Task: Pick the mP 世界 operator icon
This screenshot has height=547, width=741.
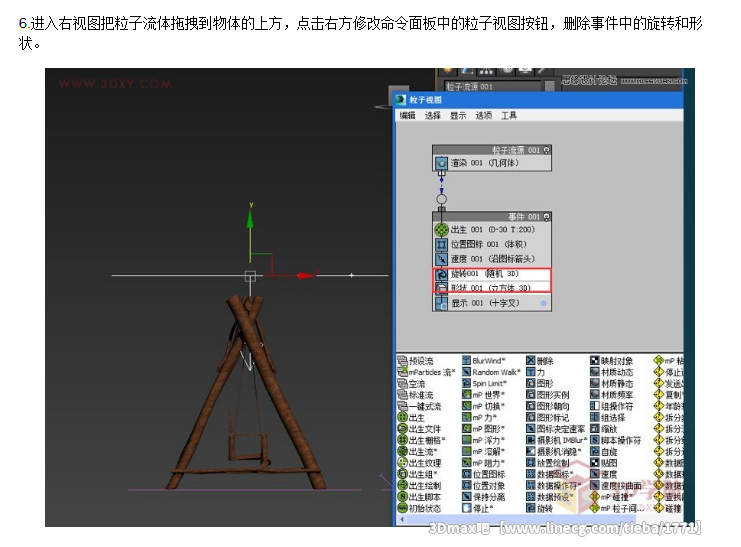Action: 466,395
